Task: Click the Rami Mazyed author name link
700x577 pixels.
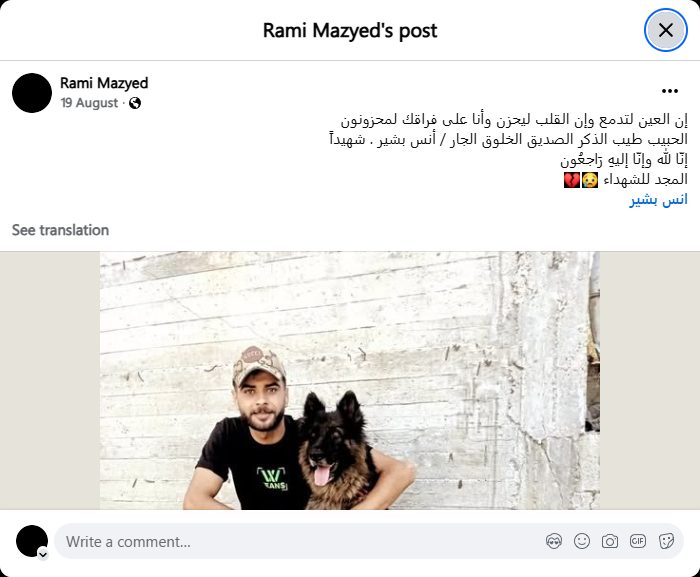Action: (x=104, y=83)
